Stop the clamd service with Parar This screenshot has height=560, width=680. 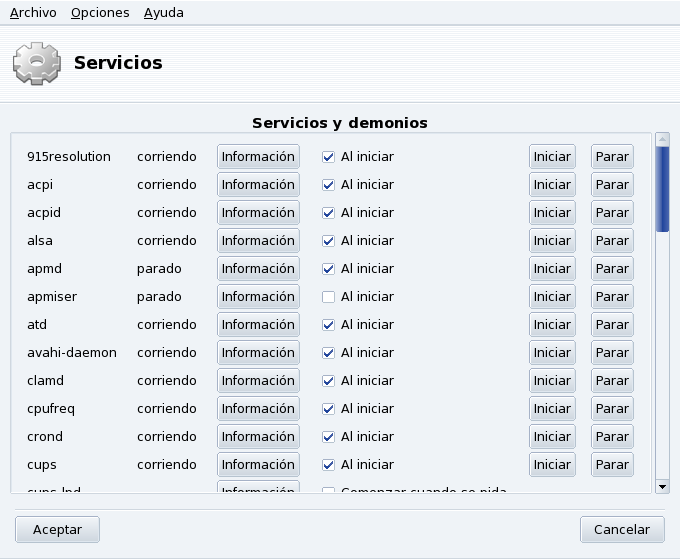pos(611,381)
